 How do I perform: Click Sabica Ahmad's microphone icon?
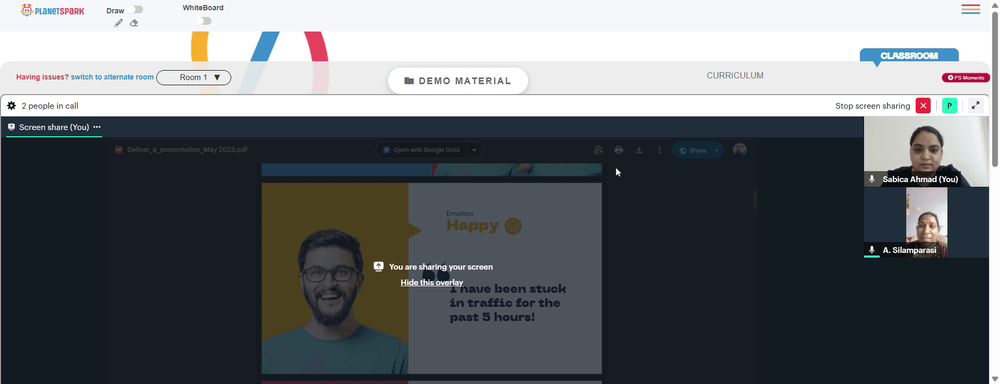[x=872, y=179]
